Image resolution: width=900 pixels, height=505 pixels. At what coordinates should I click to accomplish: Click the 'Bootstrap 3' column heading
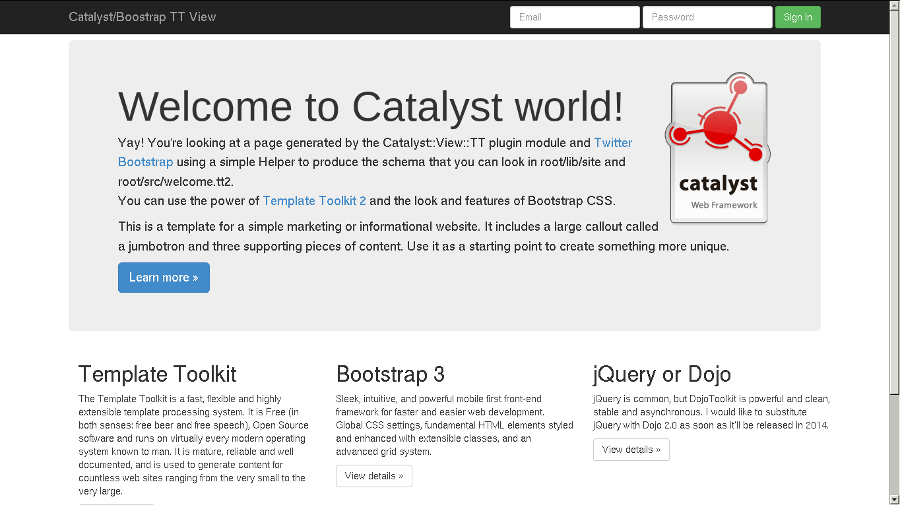coord(390,374)
